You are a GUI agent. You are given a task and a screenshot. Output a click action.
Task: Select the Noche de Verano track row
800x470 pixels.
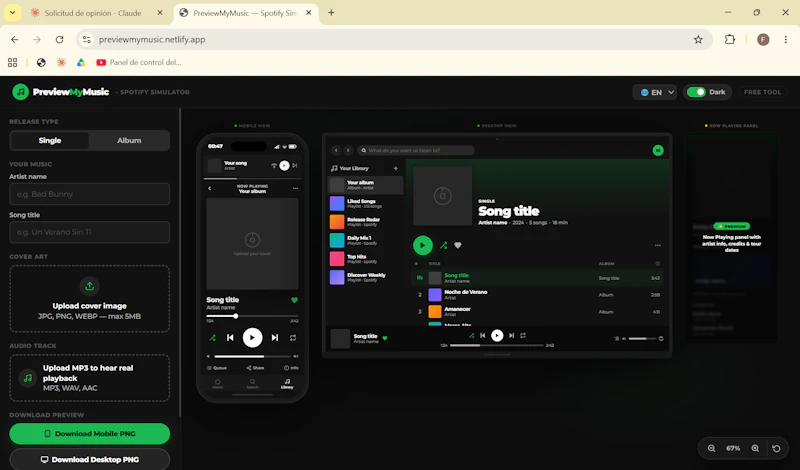coord(538,294)
